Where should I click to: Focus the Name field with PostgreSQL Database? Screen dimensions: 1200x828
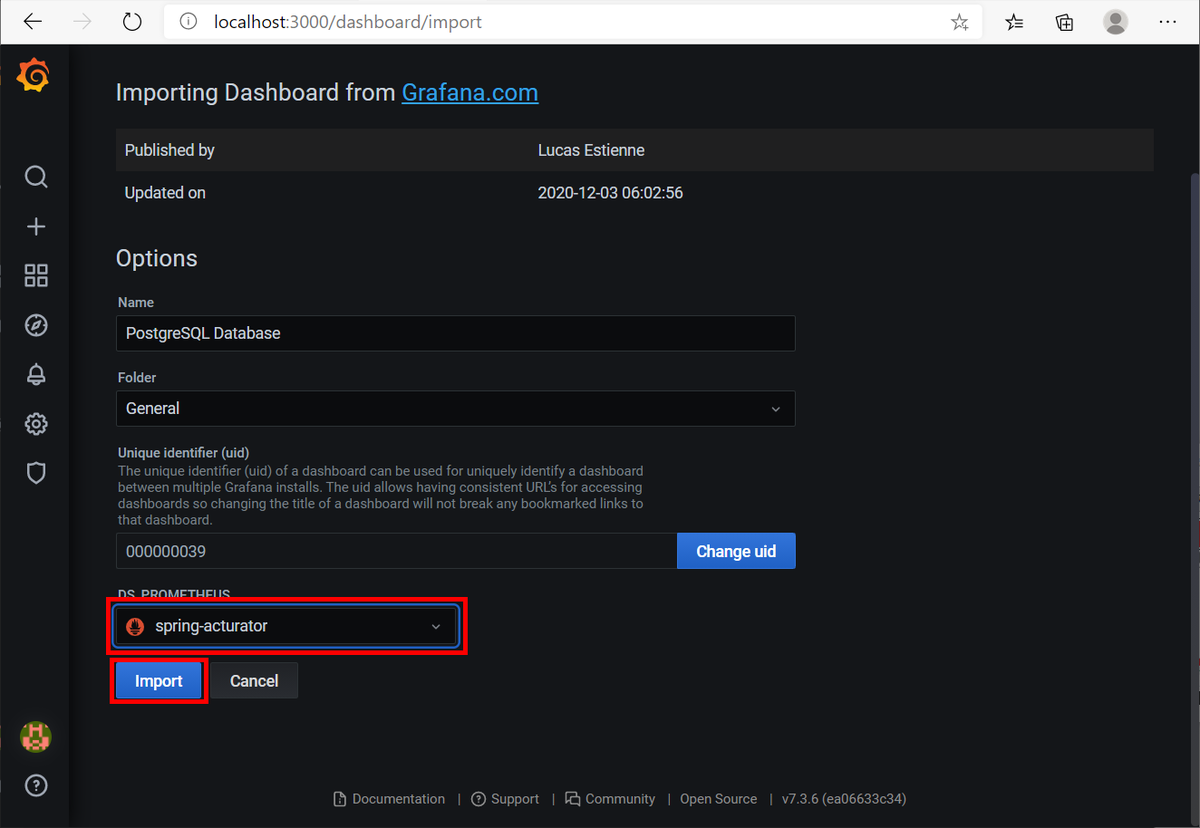[x=456, y=333]
